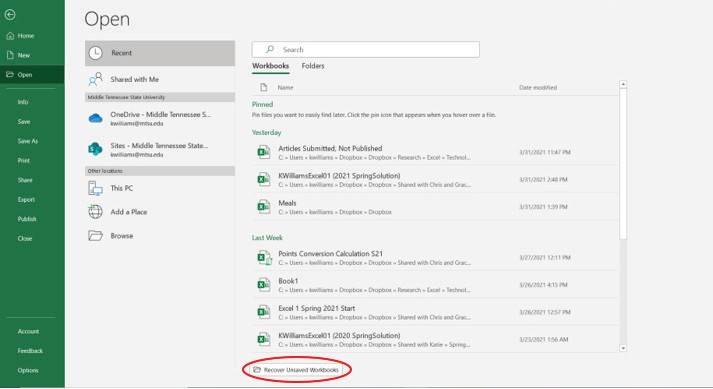Click the file type column header icon
Screen dimensions: 713x389
pyautogui.click(x=263, y=87)
